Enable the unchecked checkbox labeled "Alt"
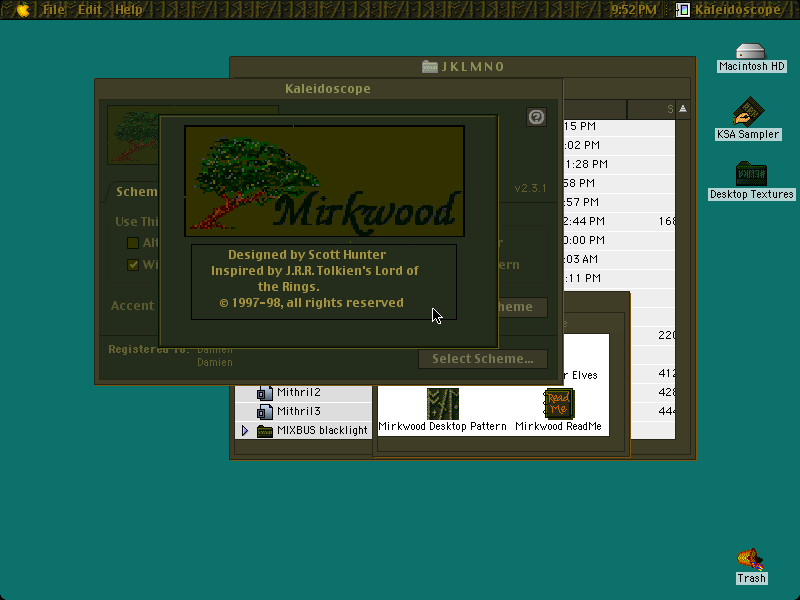The height and width of the screenshot is (600, 800). [x=133, y=243]
